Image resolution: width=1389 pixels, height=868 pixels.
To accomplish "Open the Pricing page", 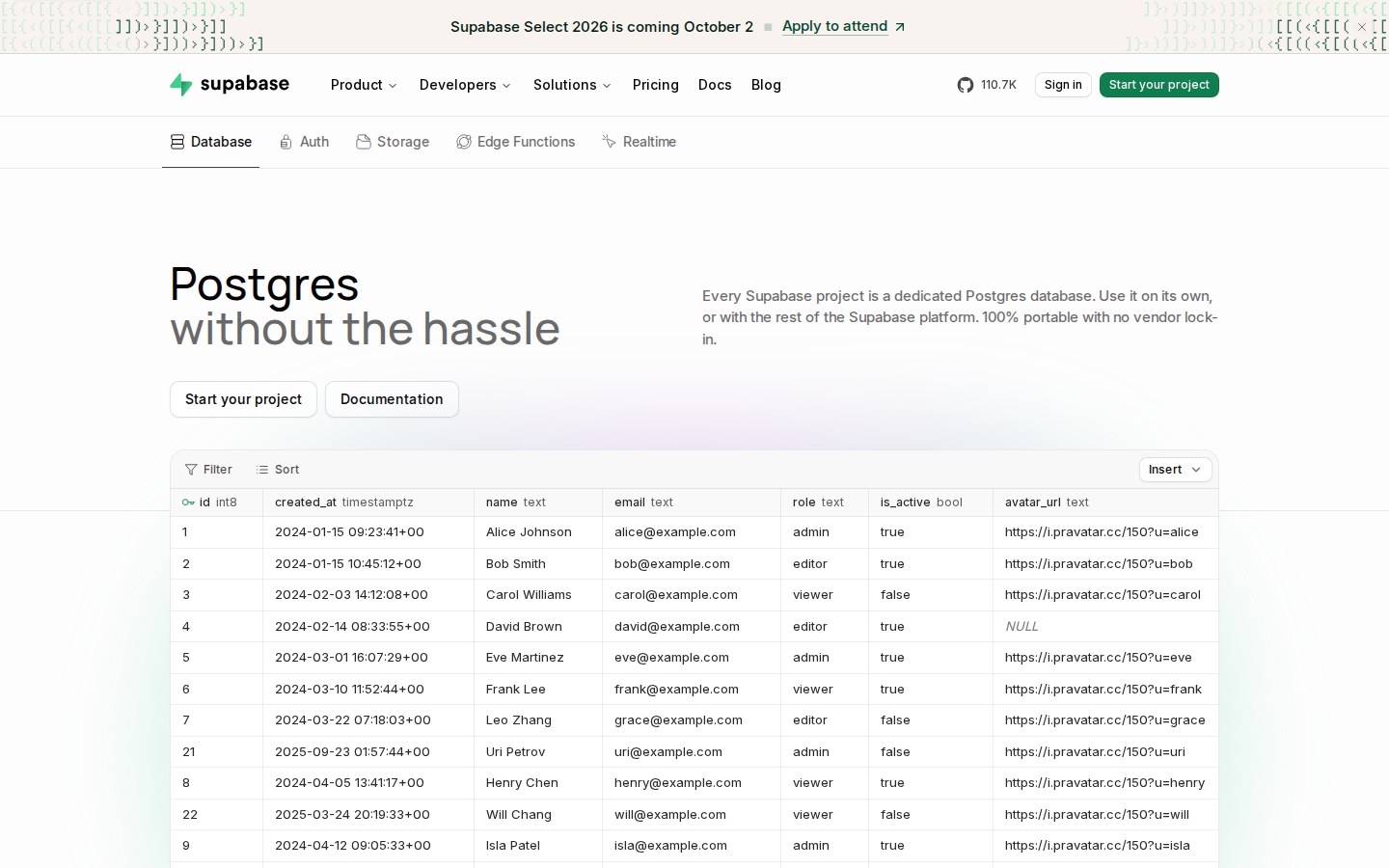I will pos(656,85).
